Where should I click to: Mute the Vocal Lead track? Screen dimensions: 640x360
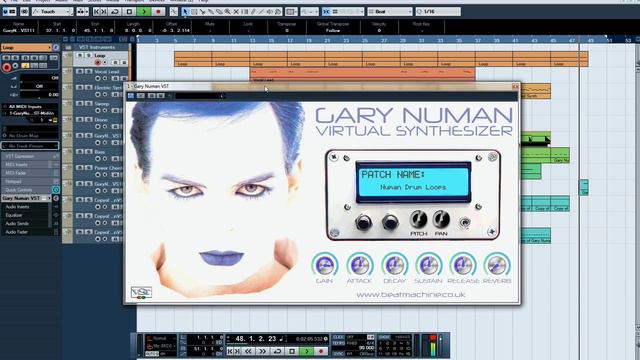click(x=80, y=72)
